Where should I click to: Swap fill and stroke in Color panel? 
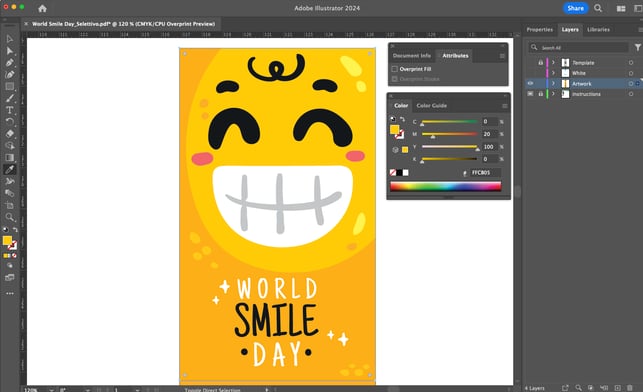(403, 119)
